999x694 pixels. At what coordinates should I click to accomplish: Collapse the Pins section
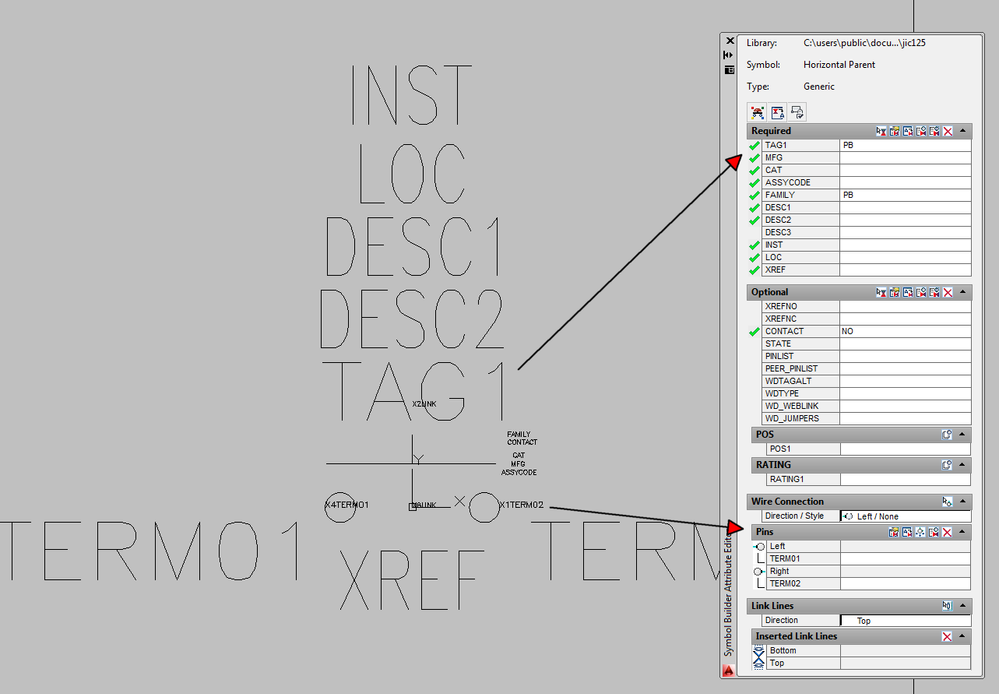point(963,531)
